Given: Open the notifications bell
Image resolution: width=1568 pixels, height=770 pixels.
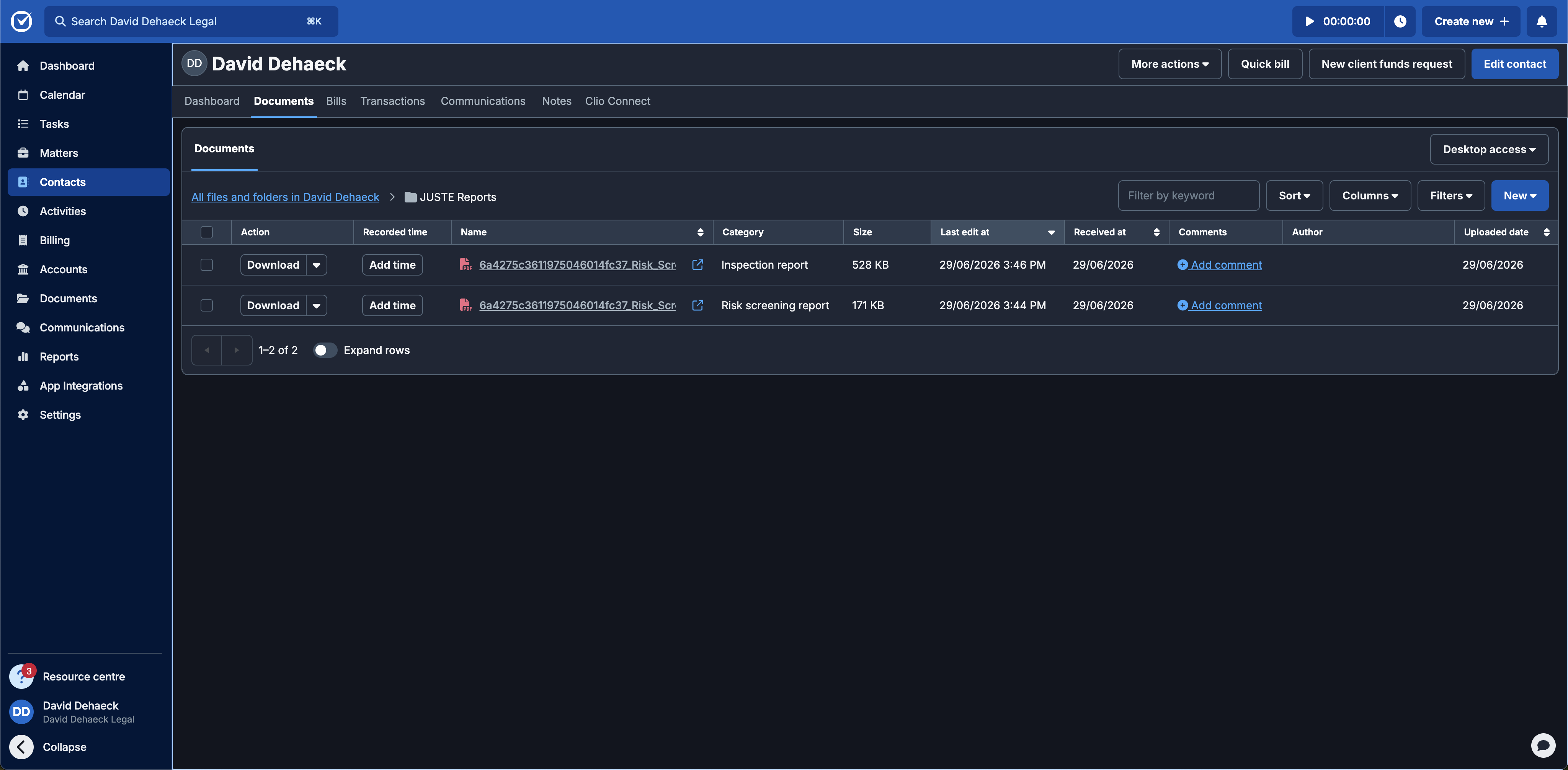Looking at the screenshot, I should pyautogui.click(x=1542, y=21).
